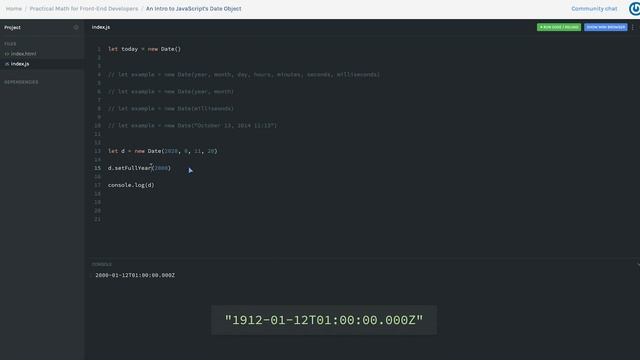The image size is (640, 360).
Task: Click the "1912-01-12T01:00:00.000Z" string overlay
Action: (324, 320)
